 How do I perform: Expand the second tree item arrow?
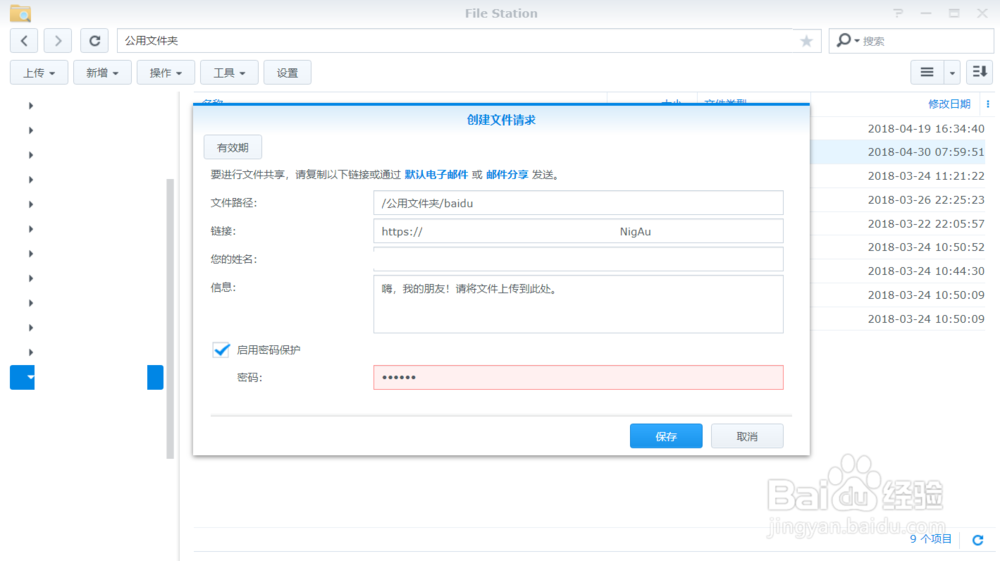coord(31,130)
